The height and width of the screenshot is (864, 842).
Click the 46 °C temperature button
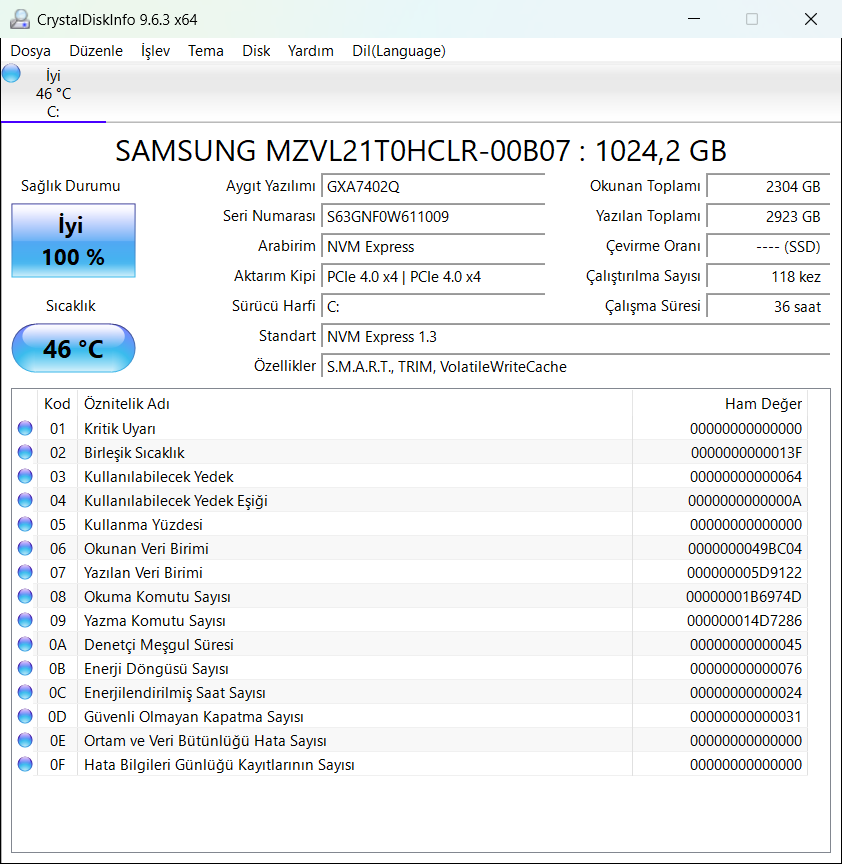click(73, 348)
